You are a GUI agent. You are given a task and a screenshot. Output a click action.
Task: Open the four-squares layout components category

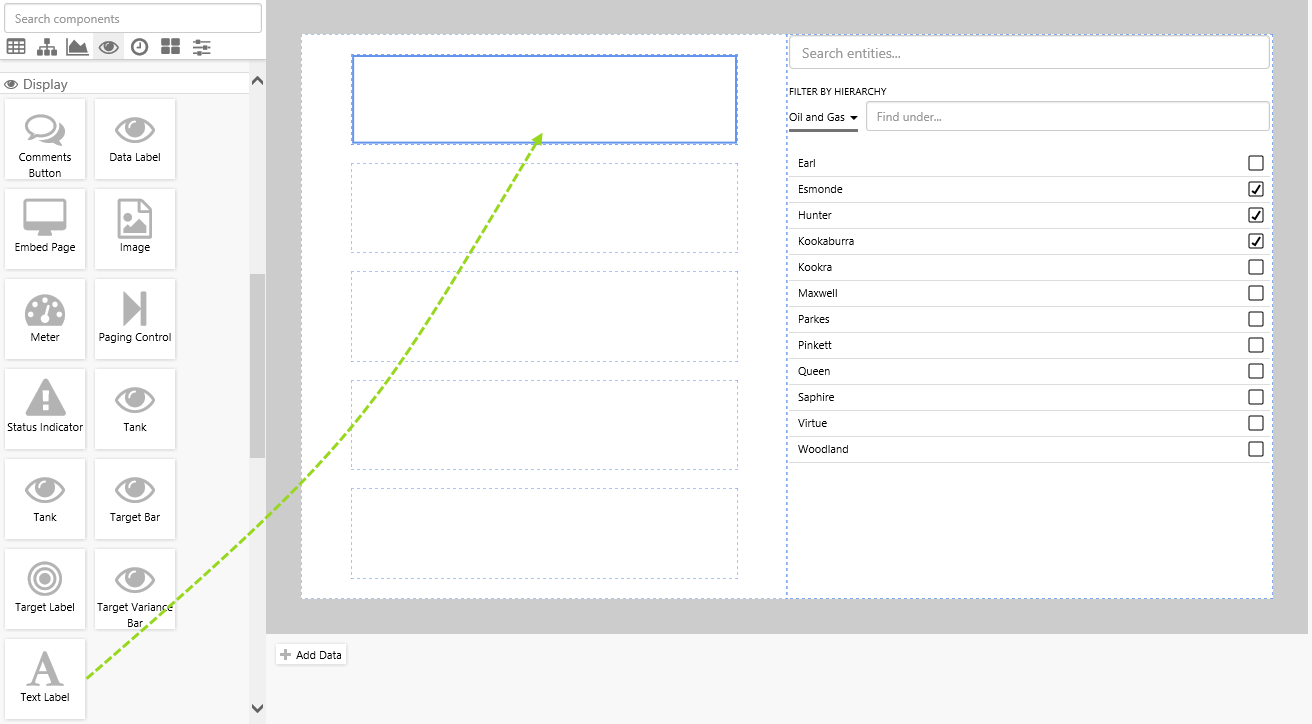[x=171, y=46]
